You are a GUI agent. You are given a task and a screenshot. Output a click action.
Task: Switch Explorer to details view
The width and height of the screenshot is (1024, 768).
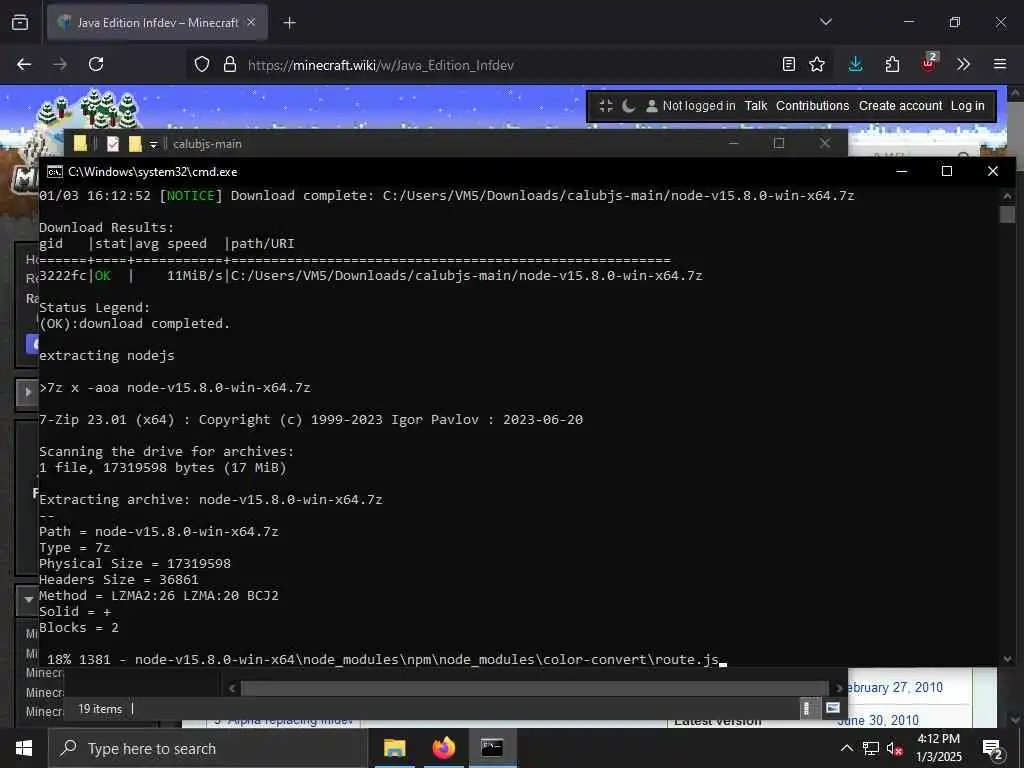[807, 709]
